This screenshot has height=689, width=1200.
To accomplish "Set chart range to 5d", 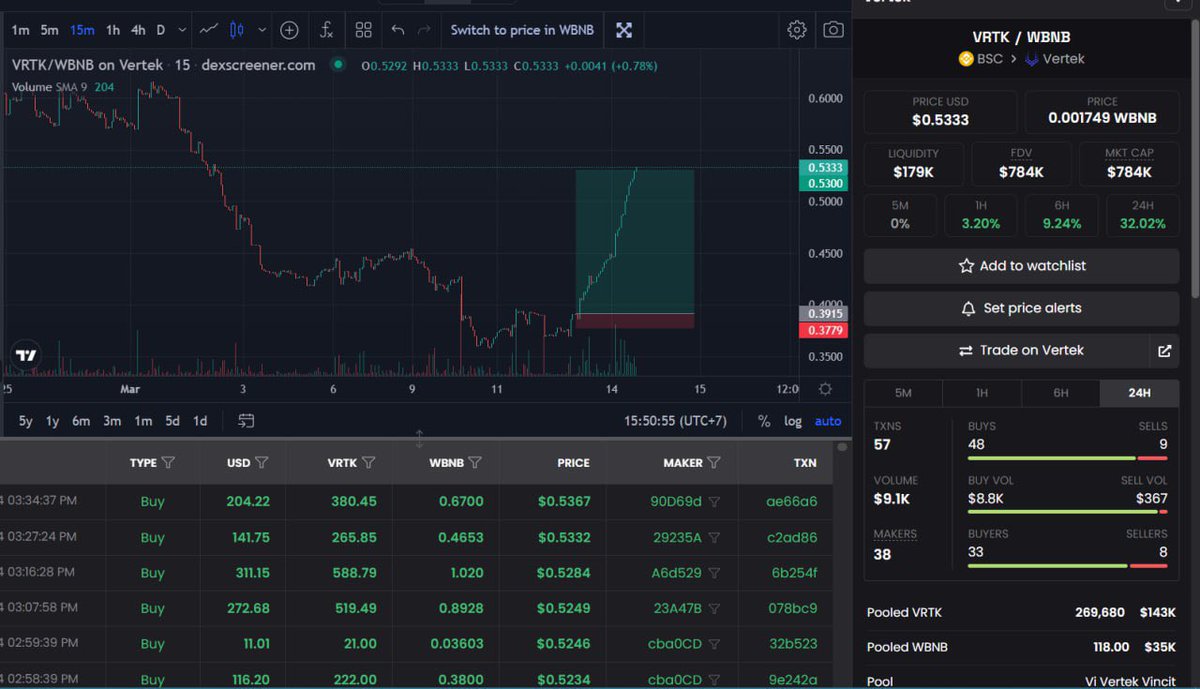I will pos(172,421).
